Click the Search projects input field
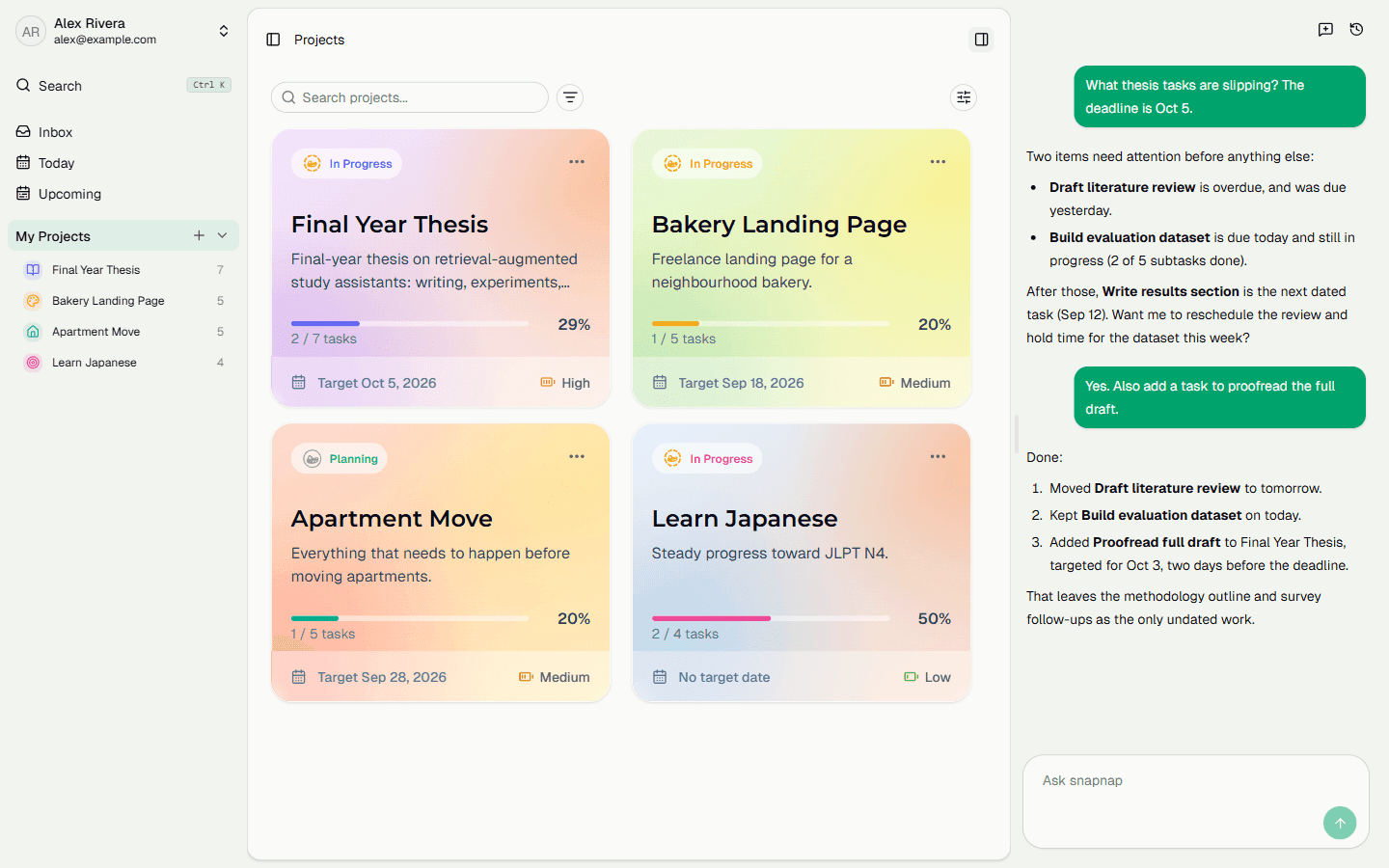This screenshot has height=868, width=1389. pos(410,97)
